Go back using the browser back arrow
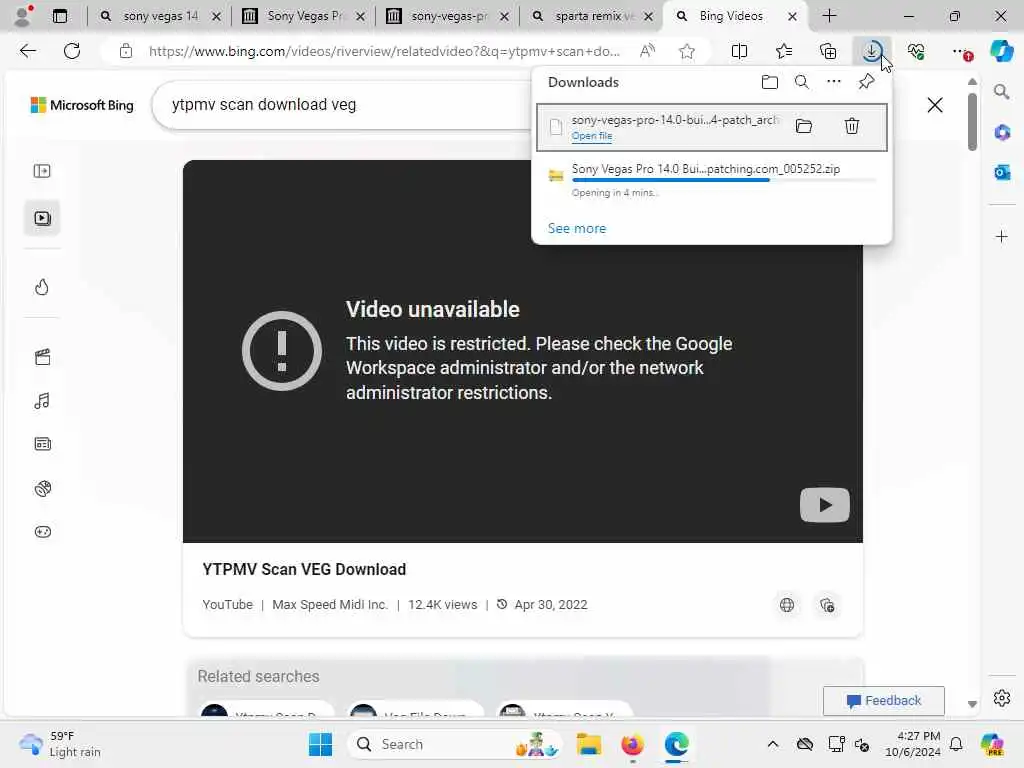1024x768 pixels. [27, 51]
